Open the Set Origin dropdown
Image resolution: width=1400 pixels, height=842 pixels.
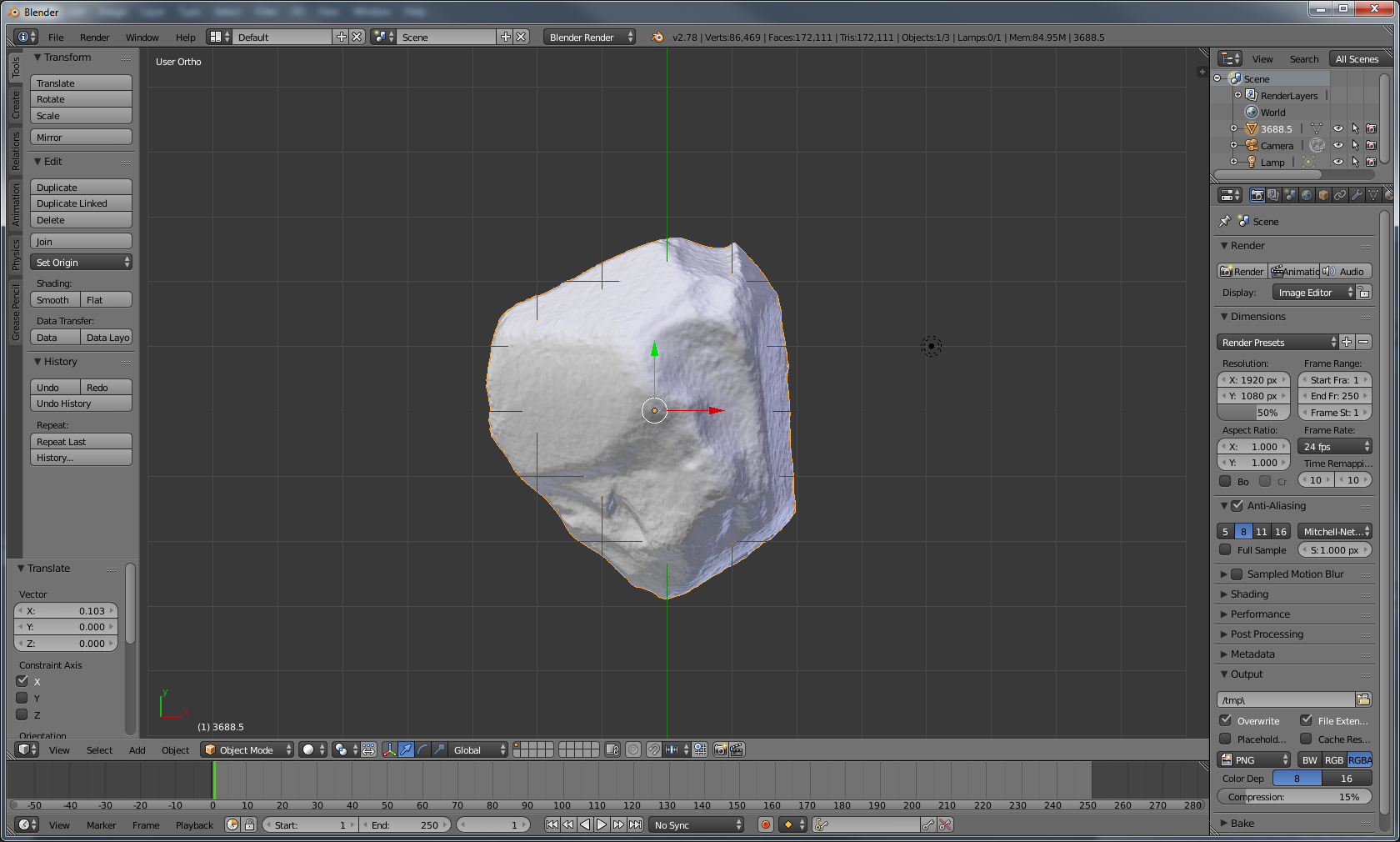pyautogui.click(x=82, y=263)
